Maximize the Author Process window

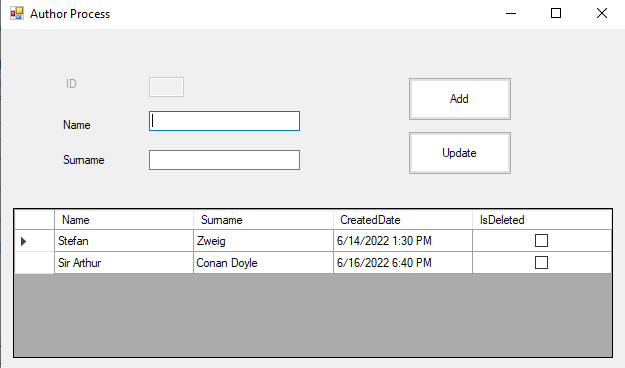(556, 14)
